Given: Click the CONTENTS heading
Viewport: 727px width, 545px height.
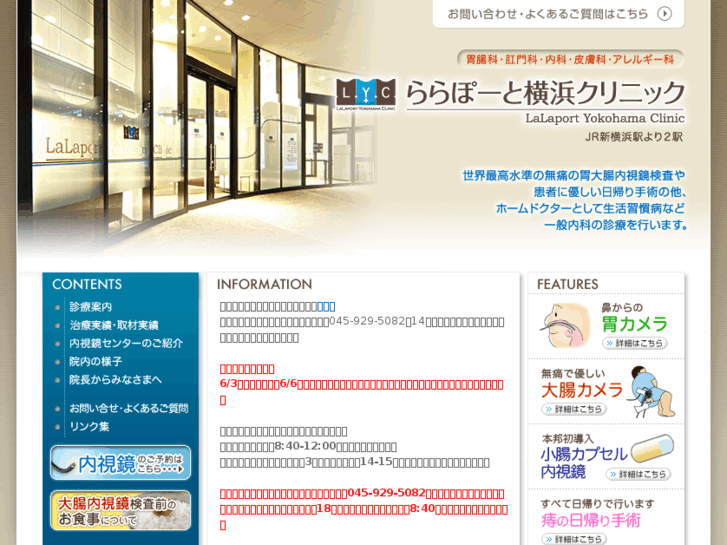Looking at the screenshot, I should click(x=87, y=284).
